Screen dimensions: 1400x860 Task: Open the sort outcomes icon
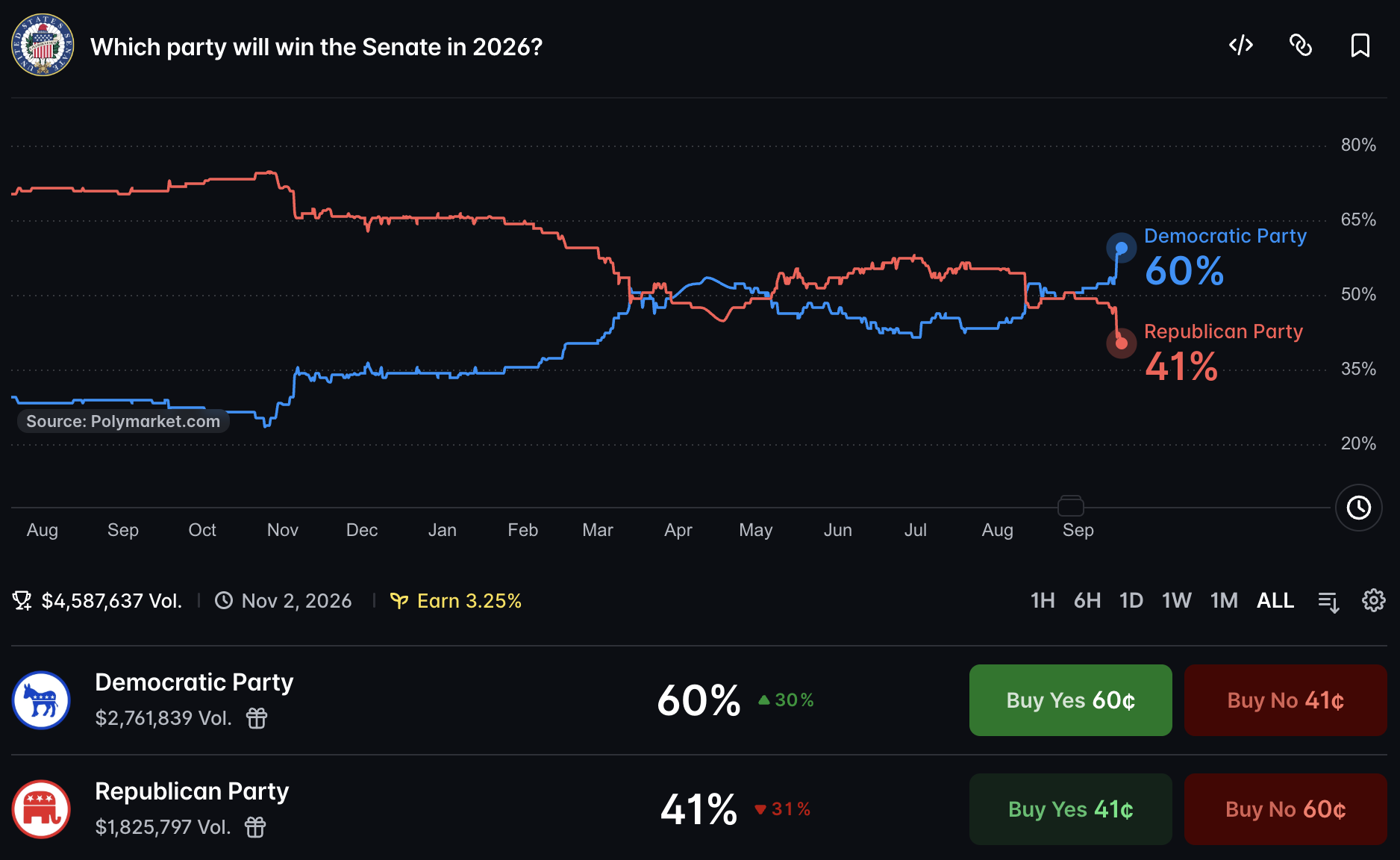tap(1328, 601)
